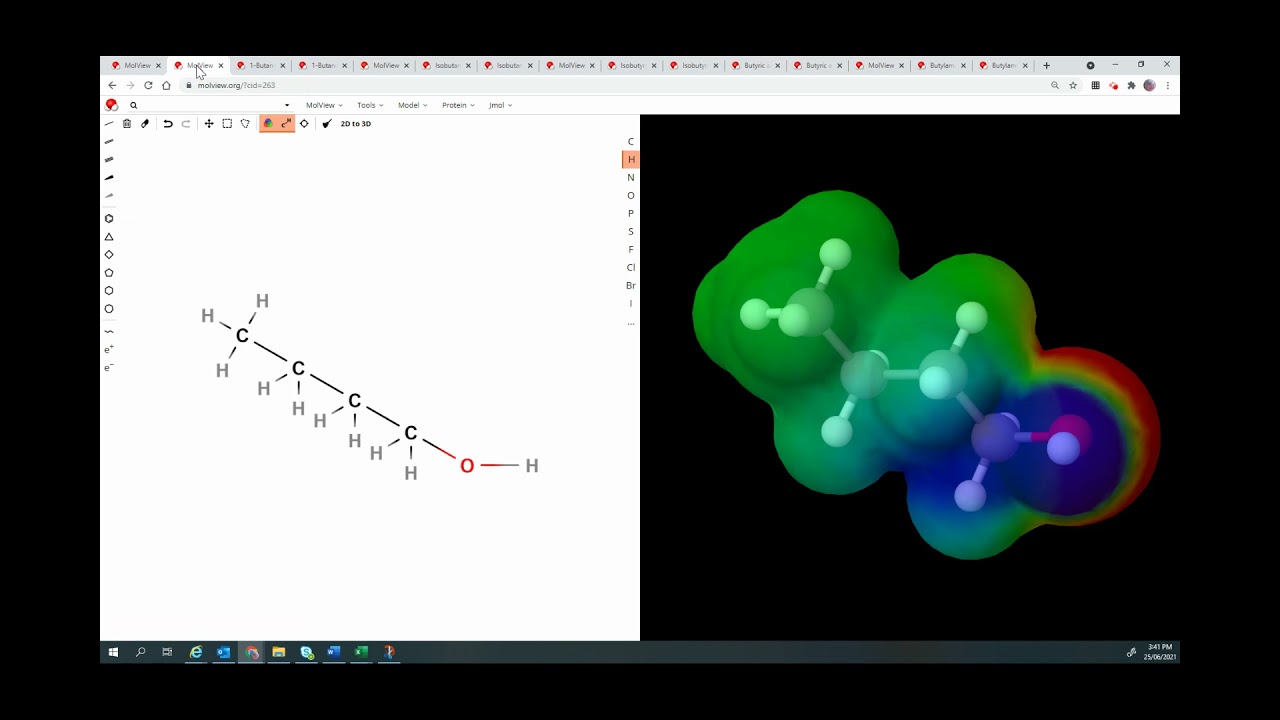Clean up the structure with the brush icon
This screenshot has height=720, width=1280.
pyautogui.click(x=327, y=123)
